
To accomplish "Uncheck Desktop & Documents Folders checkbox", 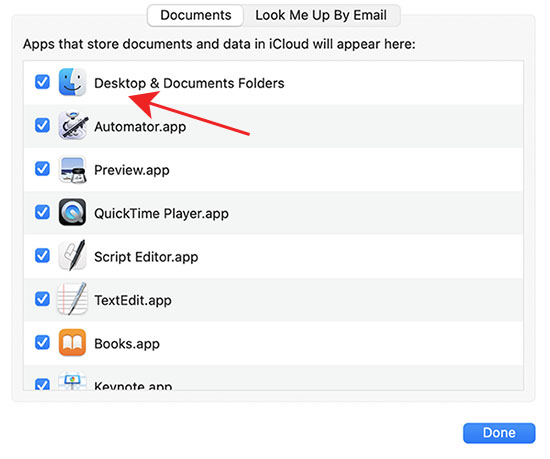I will (42, 82).
